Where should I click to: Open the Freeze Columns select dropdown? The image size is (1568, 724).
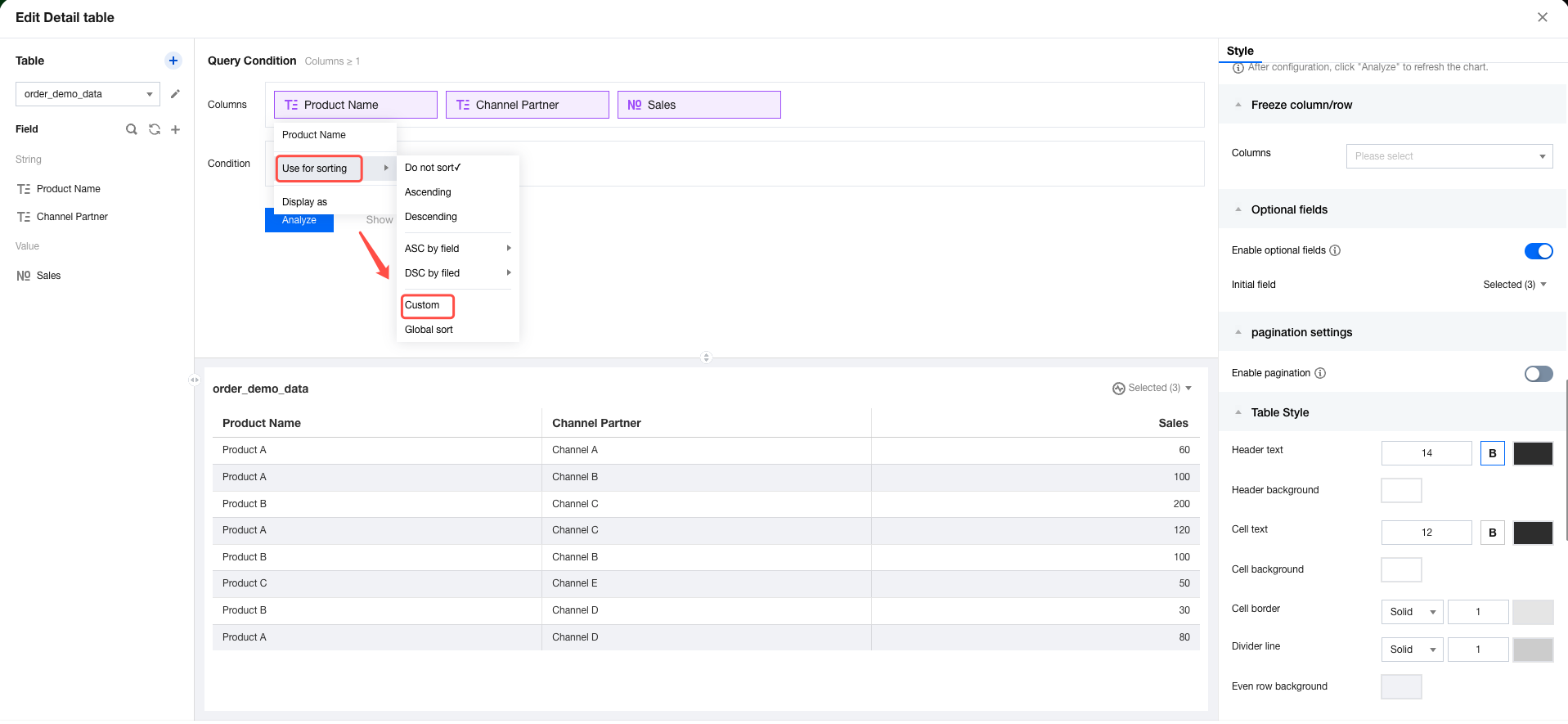coord(1449,156)
